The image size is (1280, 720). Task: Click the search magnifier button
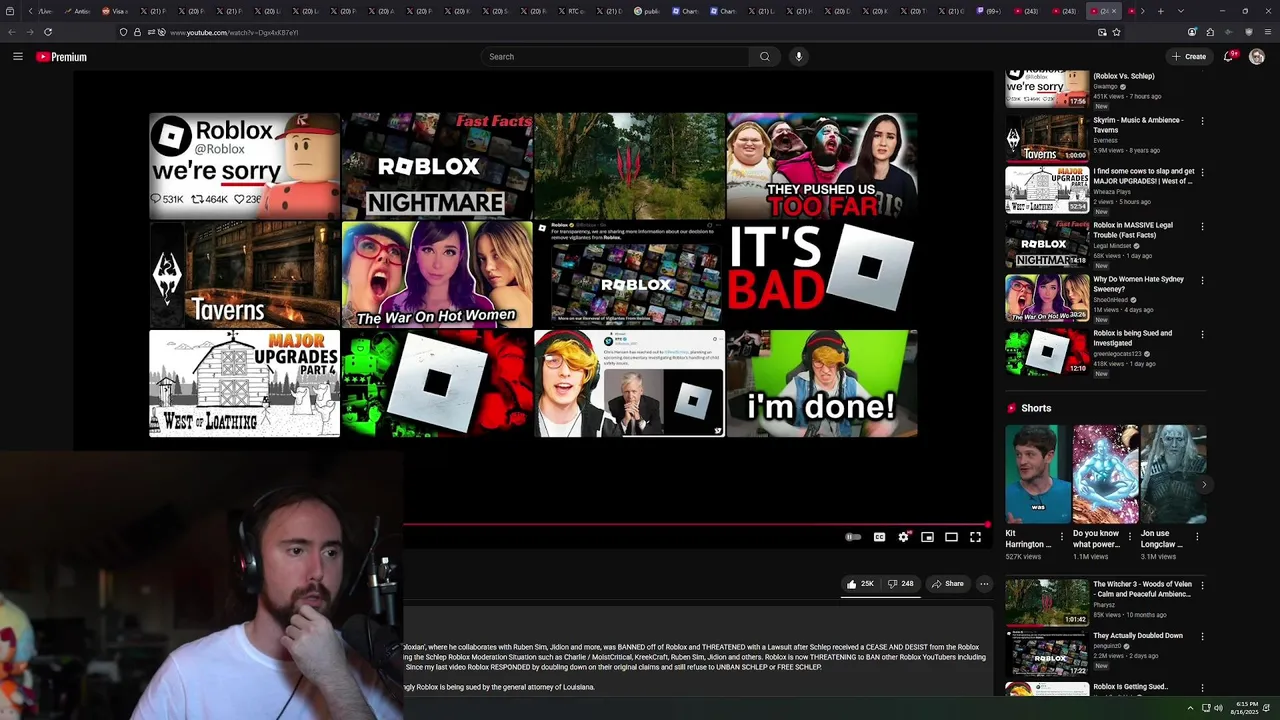(x=765, y=57)
